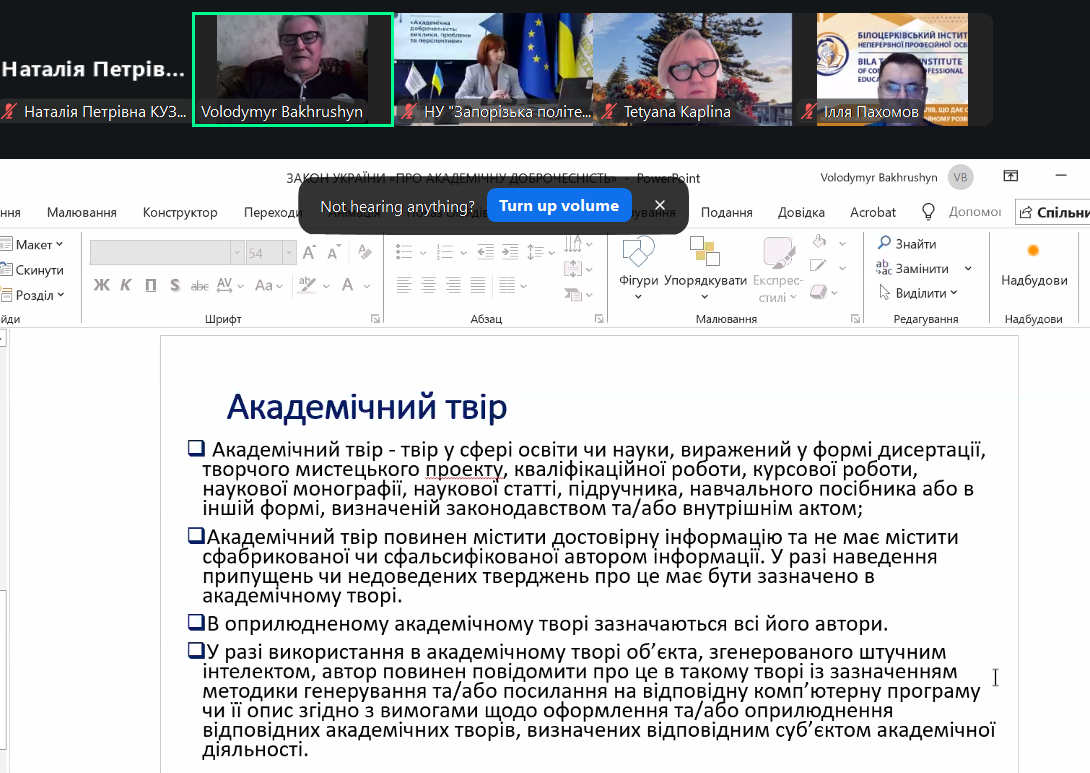Viewport: 1090px width, 773px height.
Task: Select Tetyana Kaplina video thumbnail
Action: (692, 70)
